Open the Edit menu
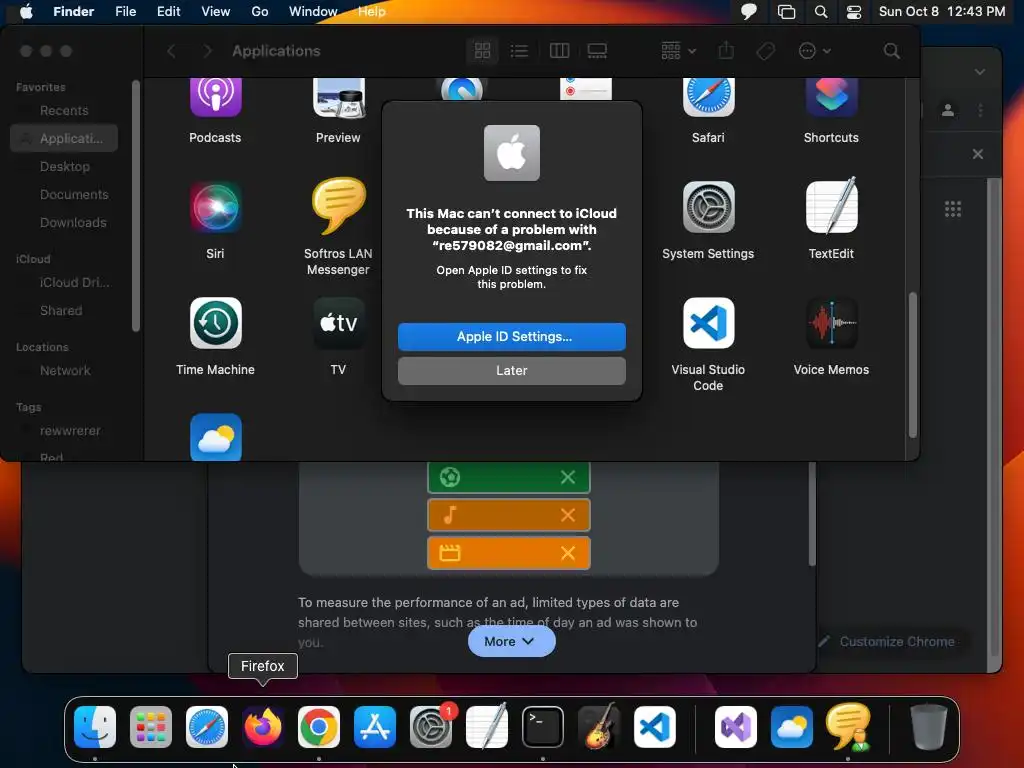The width and height of the screenshot is (1024, 768). click(168, 11)
